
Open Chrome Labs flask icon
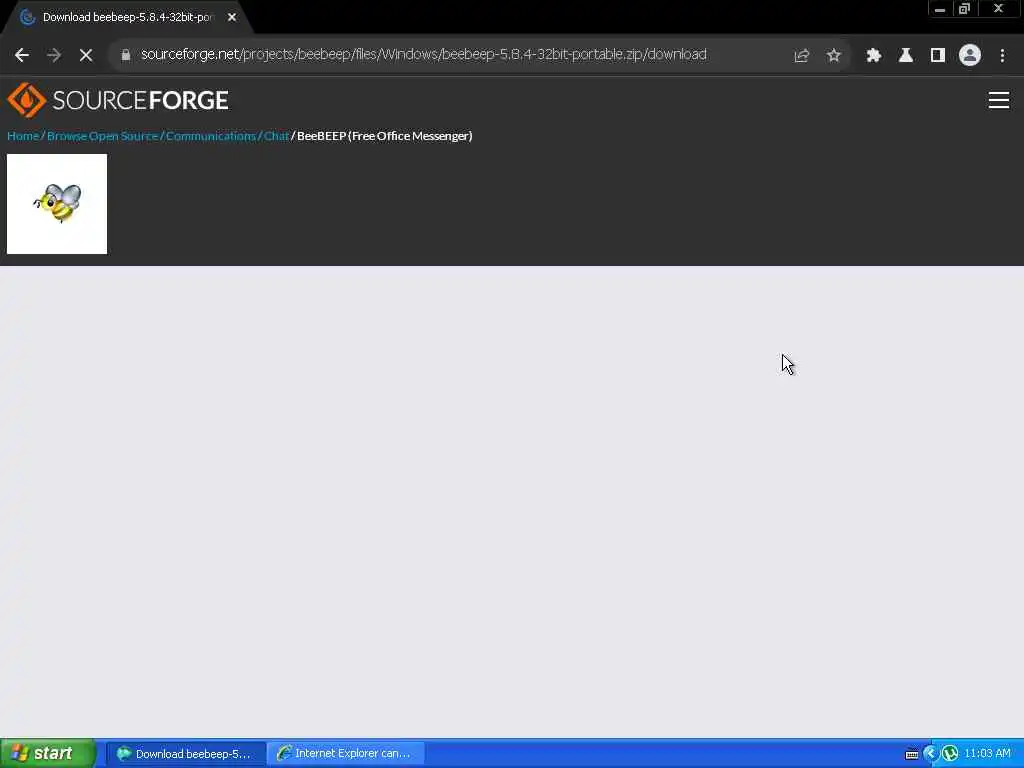click(905, 55)
